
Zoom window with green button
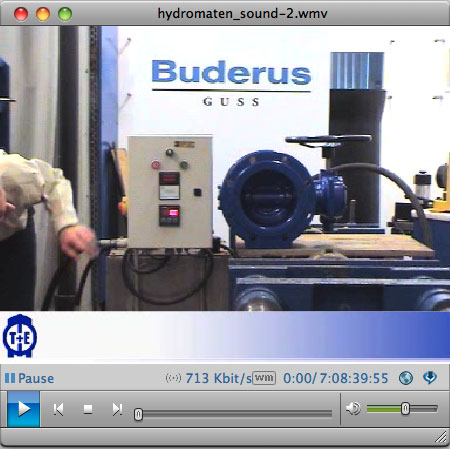pyautogui.click(x=65, y=14)
